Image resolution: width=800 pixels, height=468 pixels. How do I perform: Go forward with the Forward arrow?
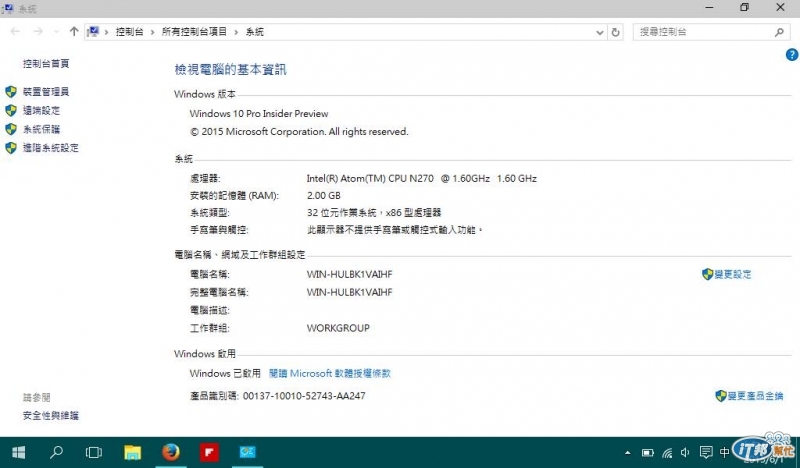pyautogui.click(x=38, y=32)
